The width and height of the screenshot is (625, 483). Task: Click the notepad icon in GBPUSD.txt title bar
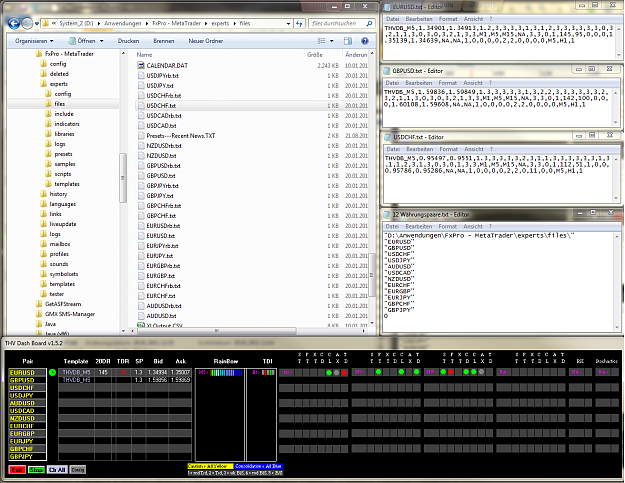coord(386,71)
